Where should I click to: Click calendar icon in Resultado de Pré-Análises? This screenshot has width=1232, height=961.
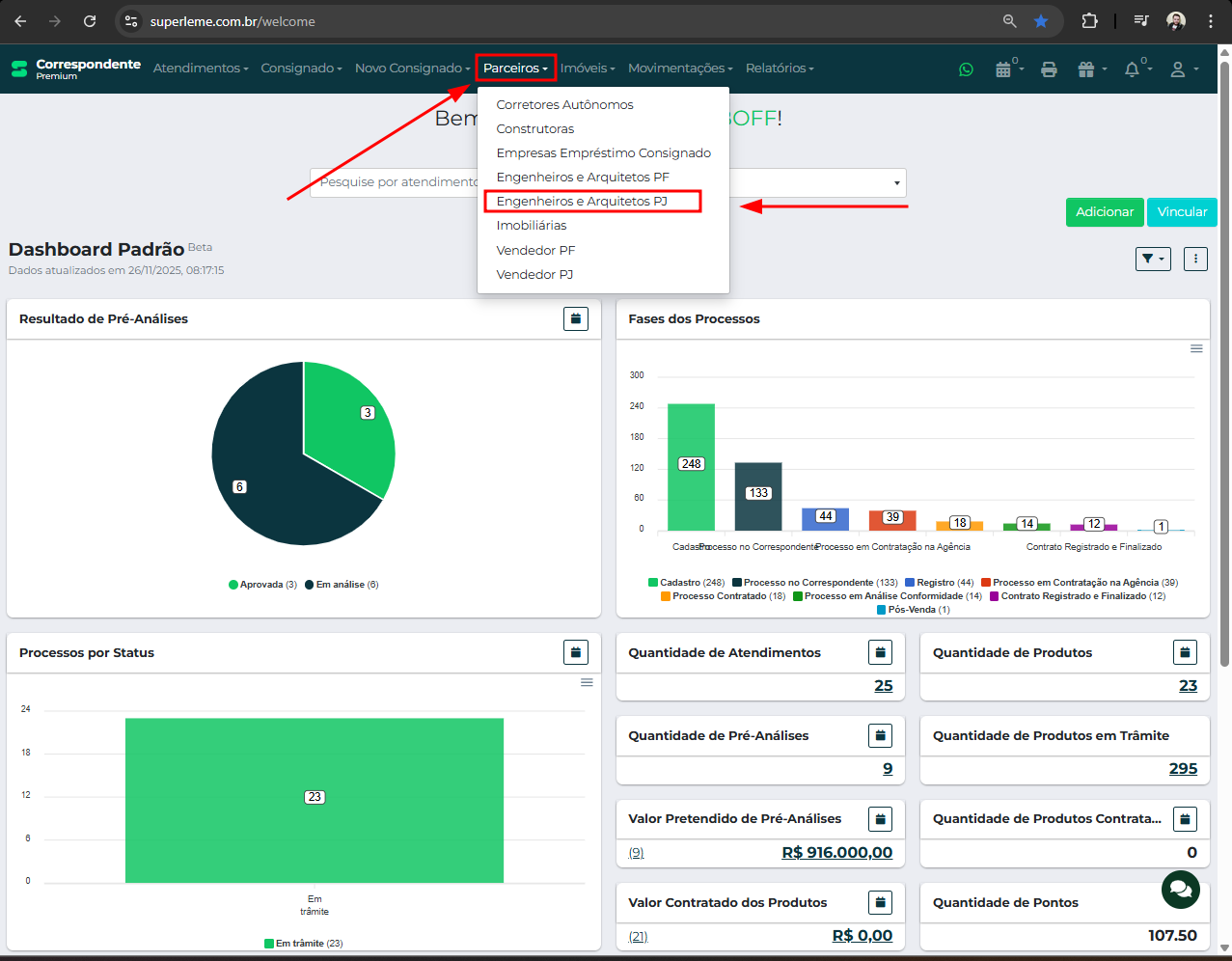[576, 318]
